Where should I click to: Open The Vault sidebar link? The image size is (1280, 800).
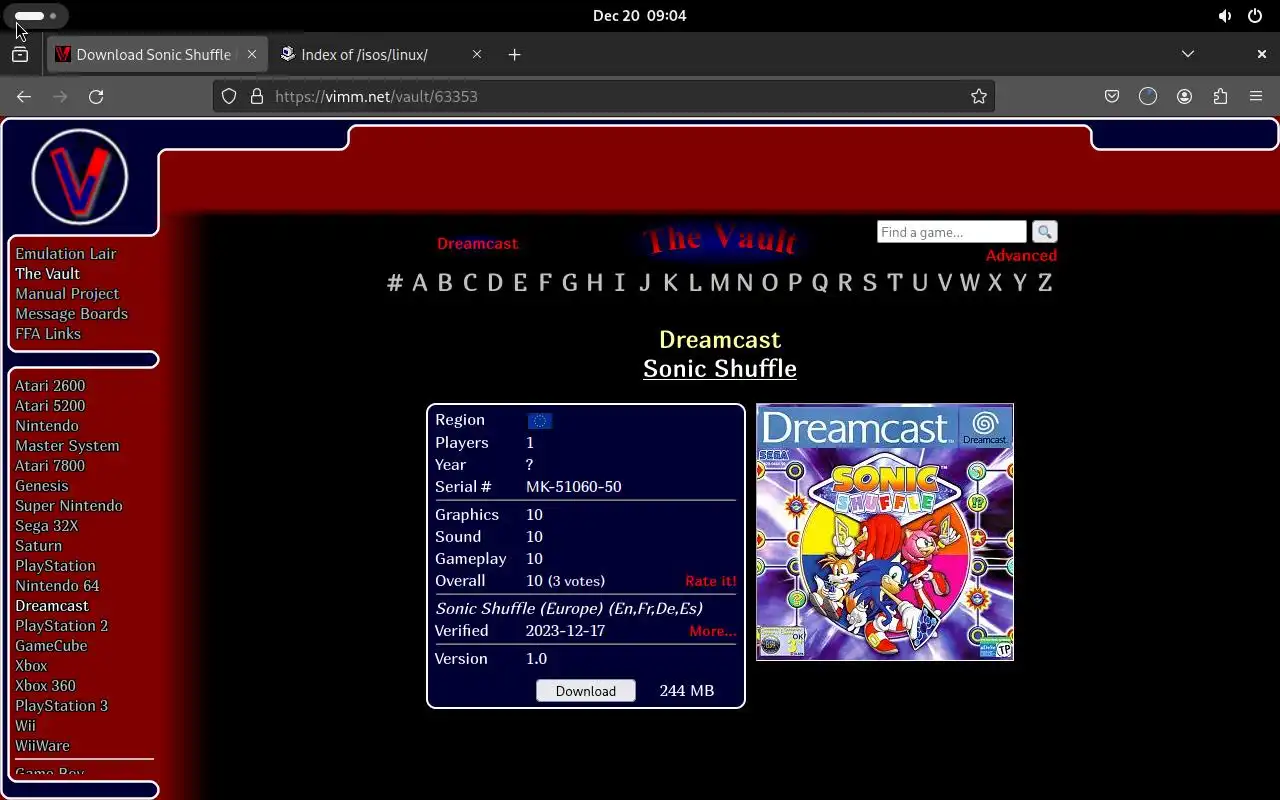(x=47, y=274)
